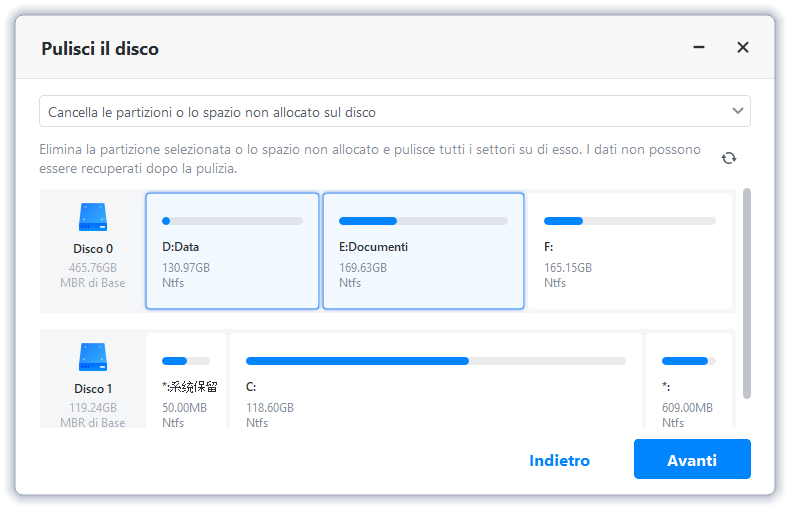
Task: Deselect the E:Documenti partition
Action: click(x=423, y=251)
